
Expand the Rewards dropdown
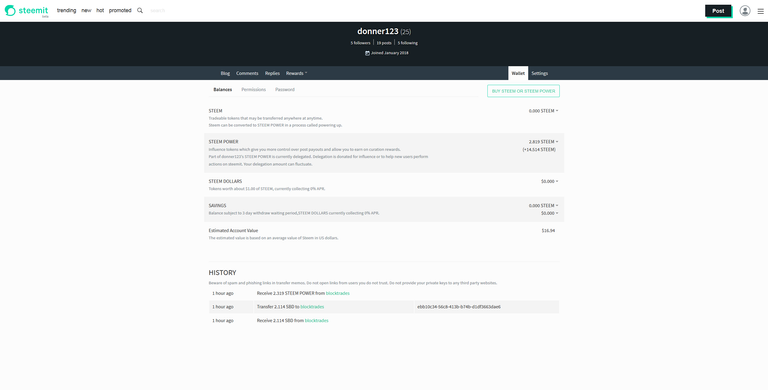(x=296, y=73)
